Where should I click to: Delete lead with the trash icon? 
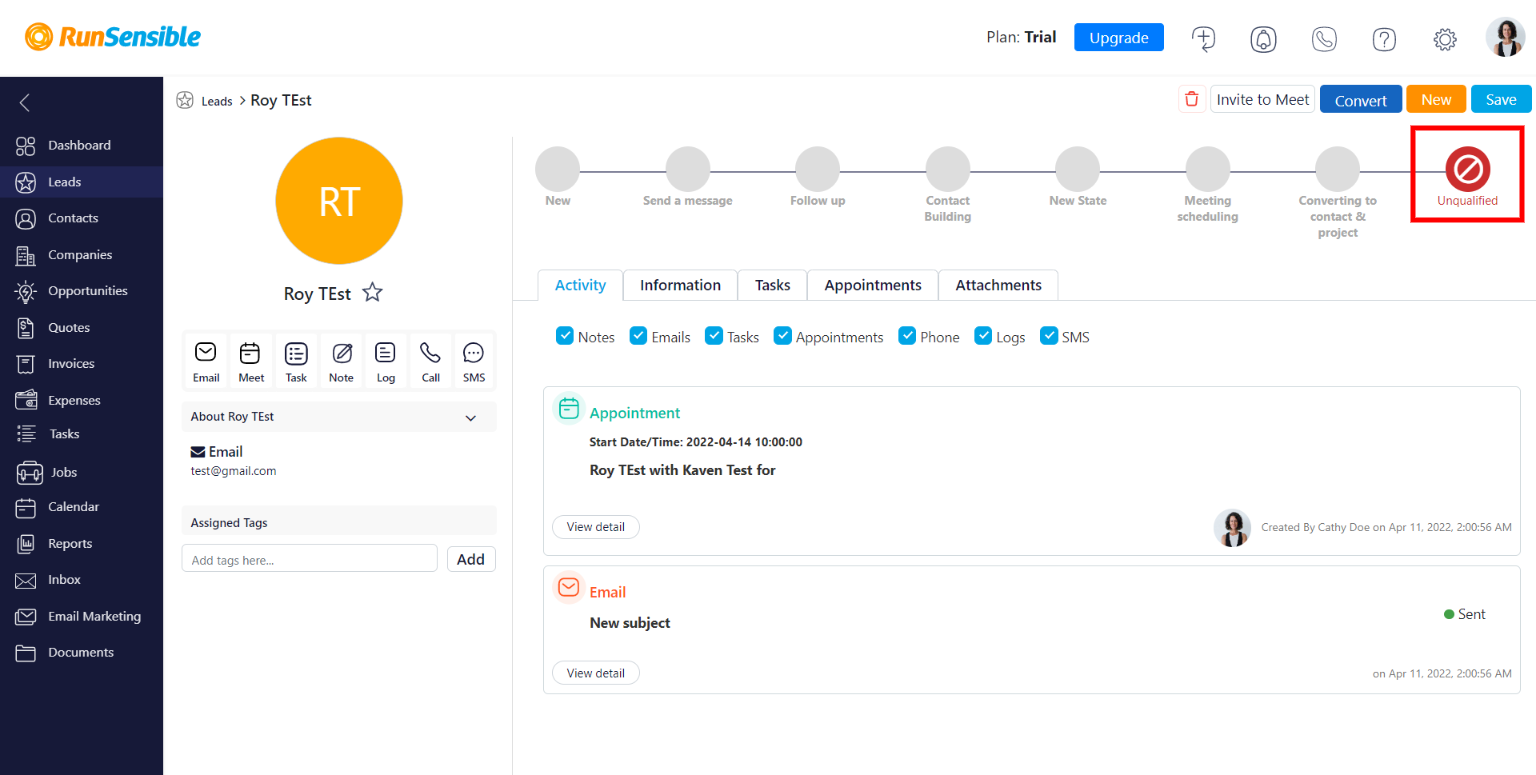(1191, 99)
